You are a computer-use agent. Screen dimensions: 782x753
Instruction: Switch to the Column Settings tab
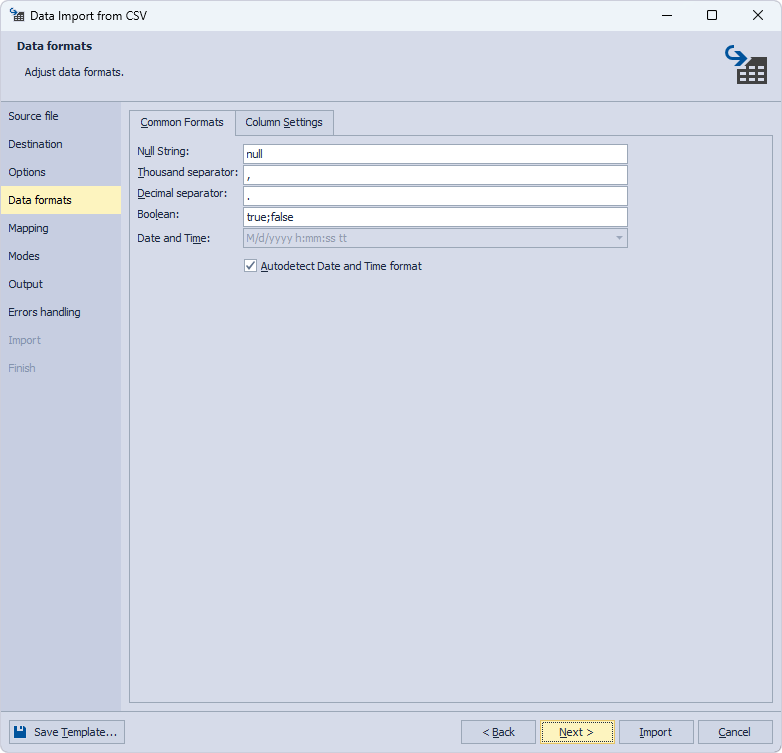(284, 122)
